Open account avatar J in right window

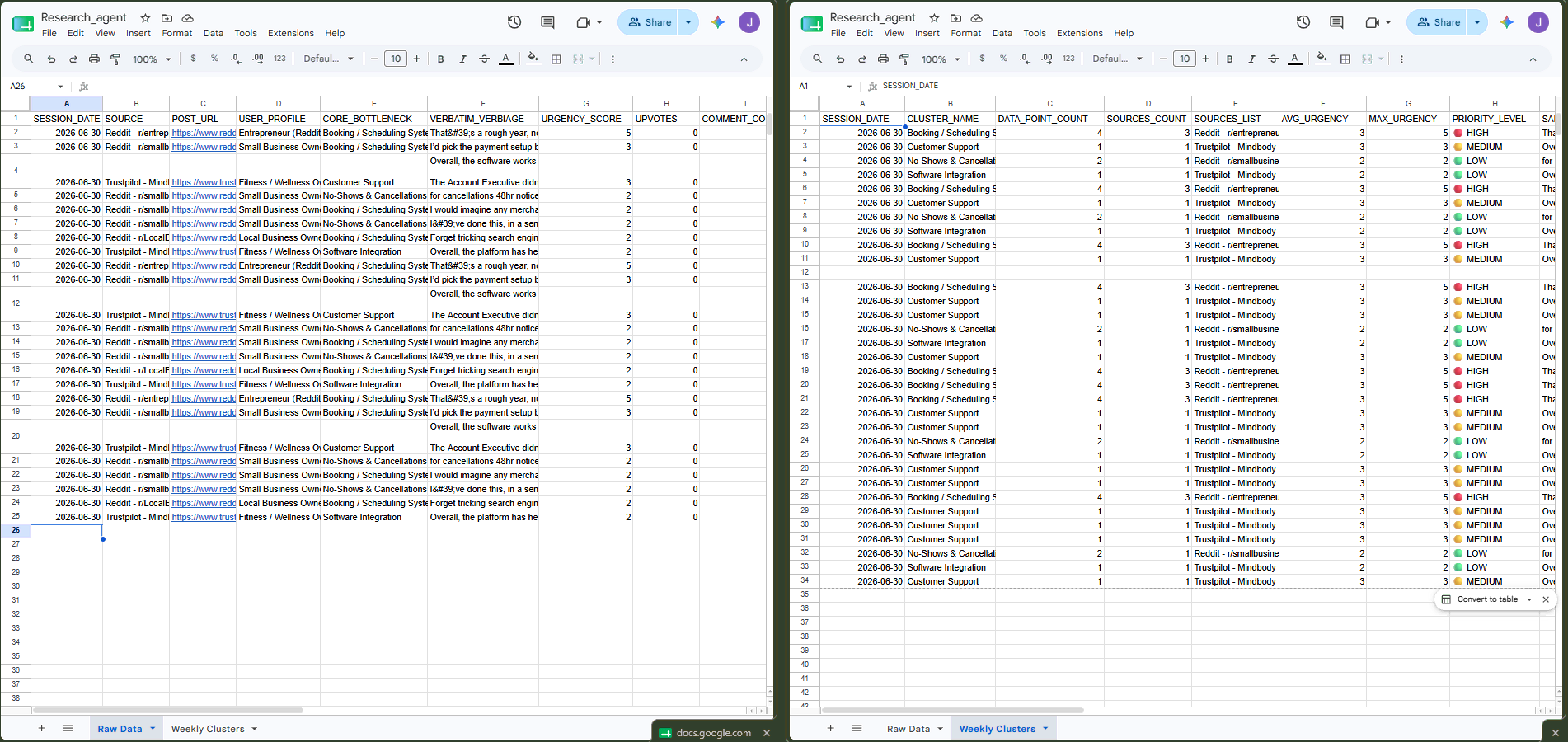(1538, 22)
